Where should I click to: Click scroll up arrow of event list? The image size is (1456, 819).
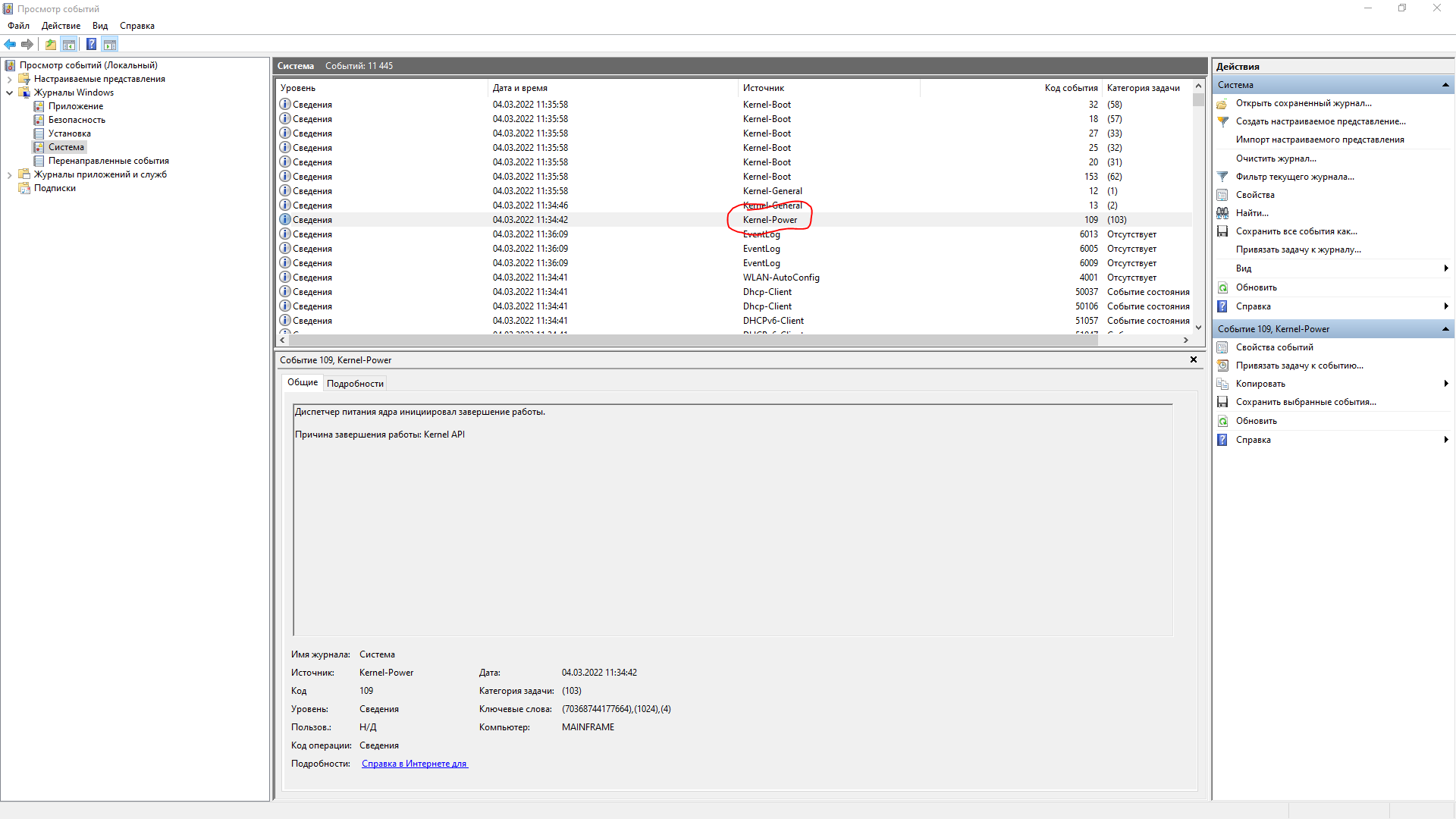point(1198,86)
